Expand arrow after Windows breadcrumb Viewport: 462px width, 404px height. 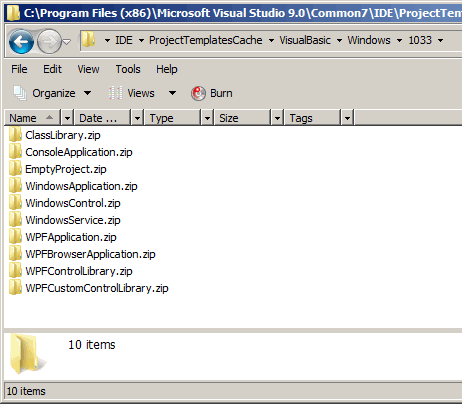pyautogui.click(x=399, y=41)
